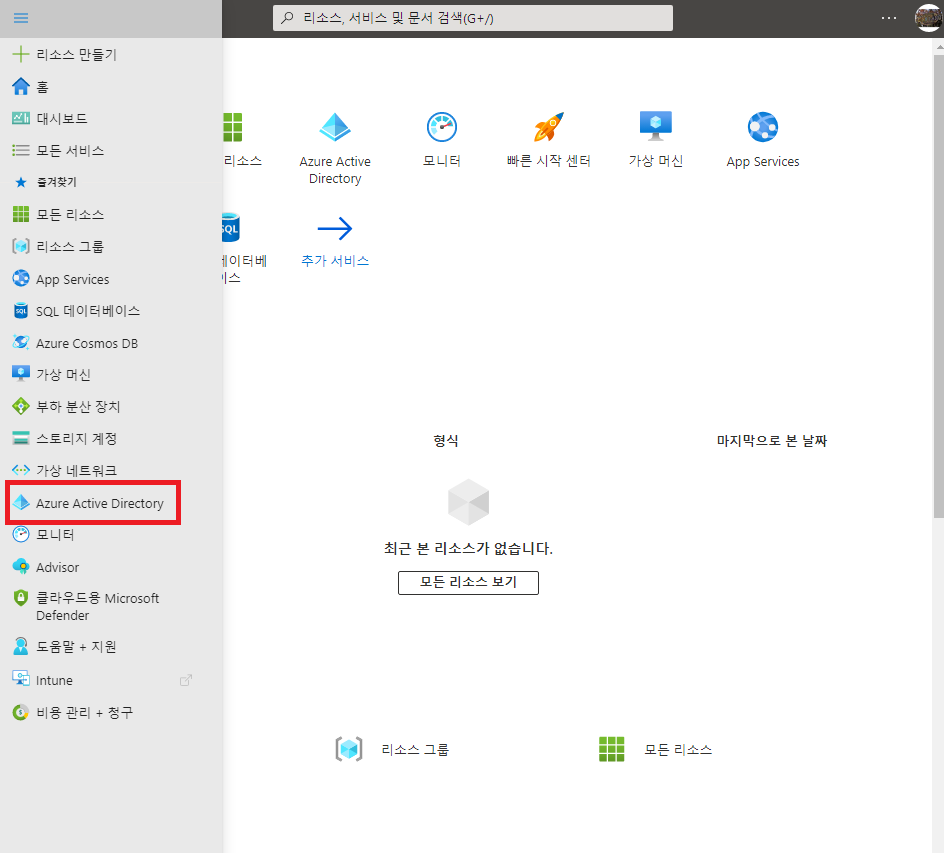Click the 스토리지 계정 icon
This screenshot has width=944, height=853.
(x=20, y=438)
